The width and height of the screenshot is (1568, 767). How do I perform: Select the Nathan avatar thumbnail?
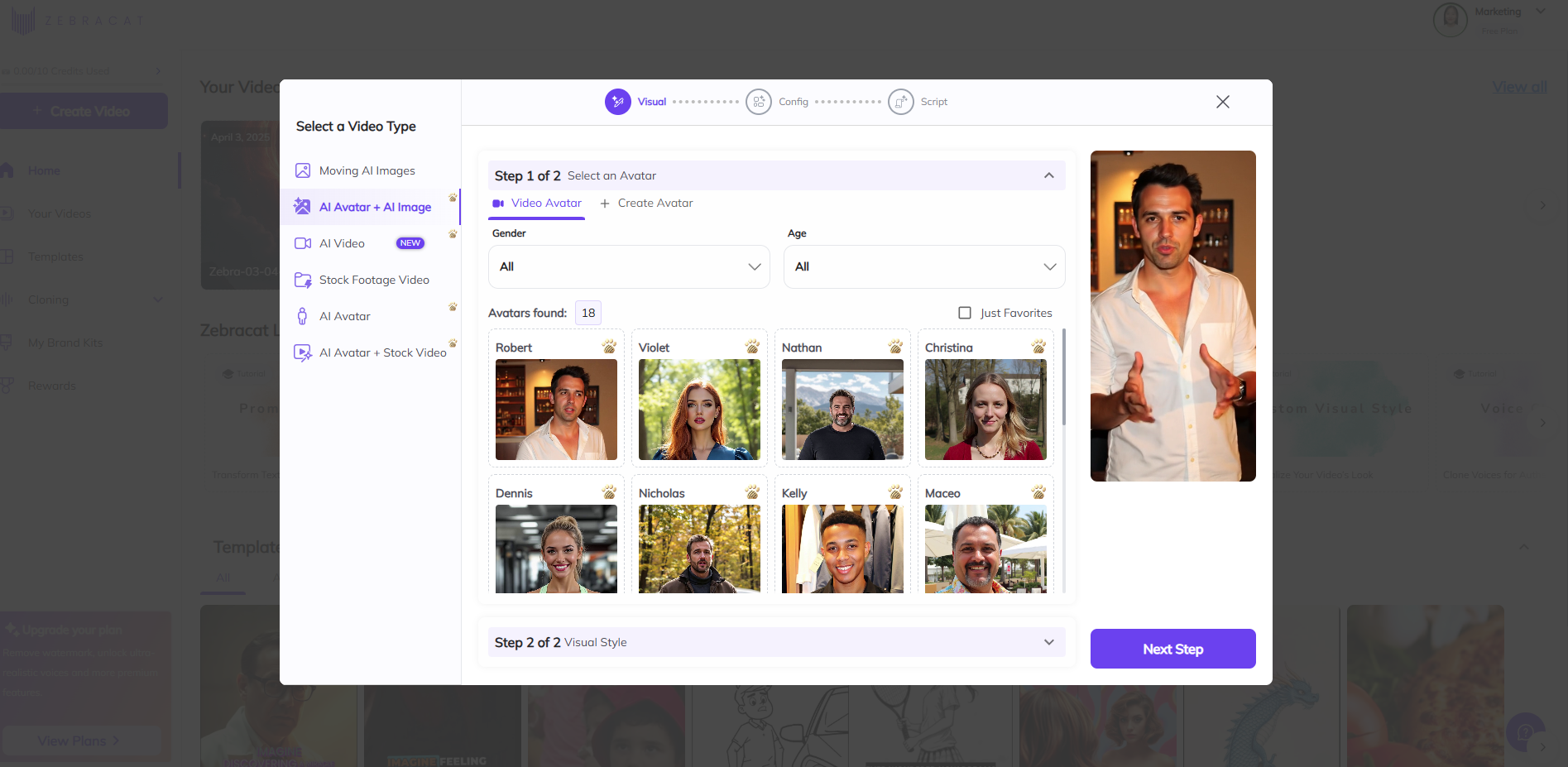pyautogui.click(x=842, y=410)
